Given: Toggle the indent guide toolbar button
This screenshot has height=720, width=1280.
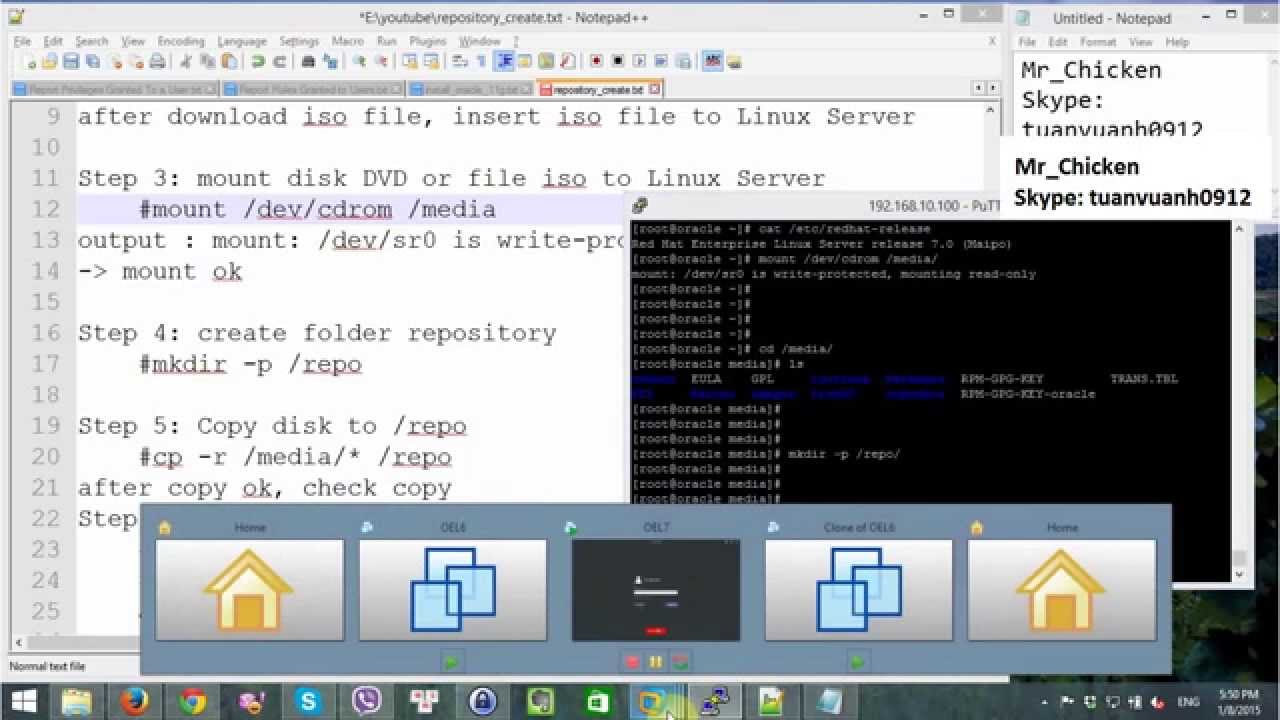Looking at the screenshot, I should point(505,61).
